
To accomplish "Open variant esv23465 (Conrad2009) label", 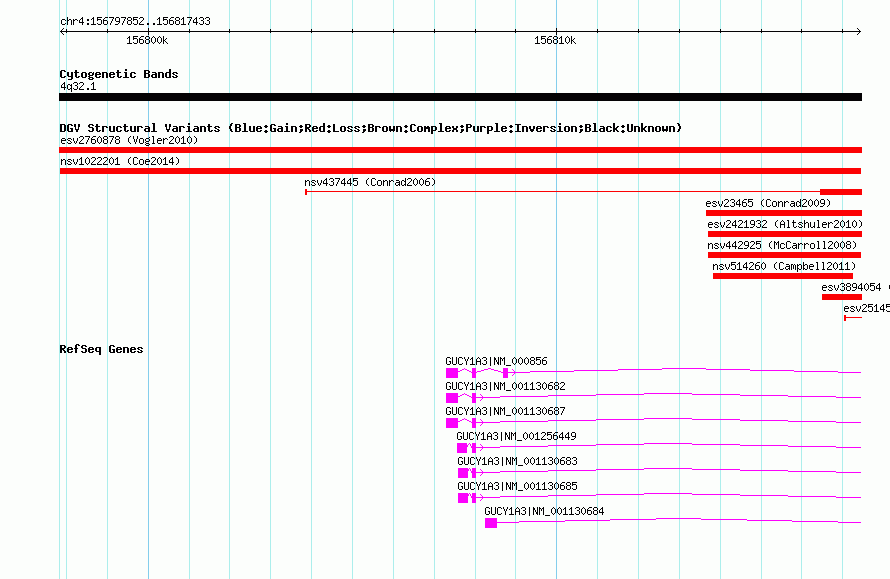I will coord(768,203).
